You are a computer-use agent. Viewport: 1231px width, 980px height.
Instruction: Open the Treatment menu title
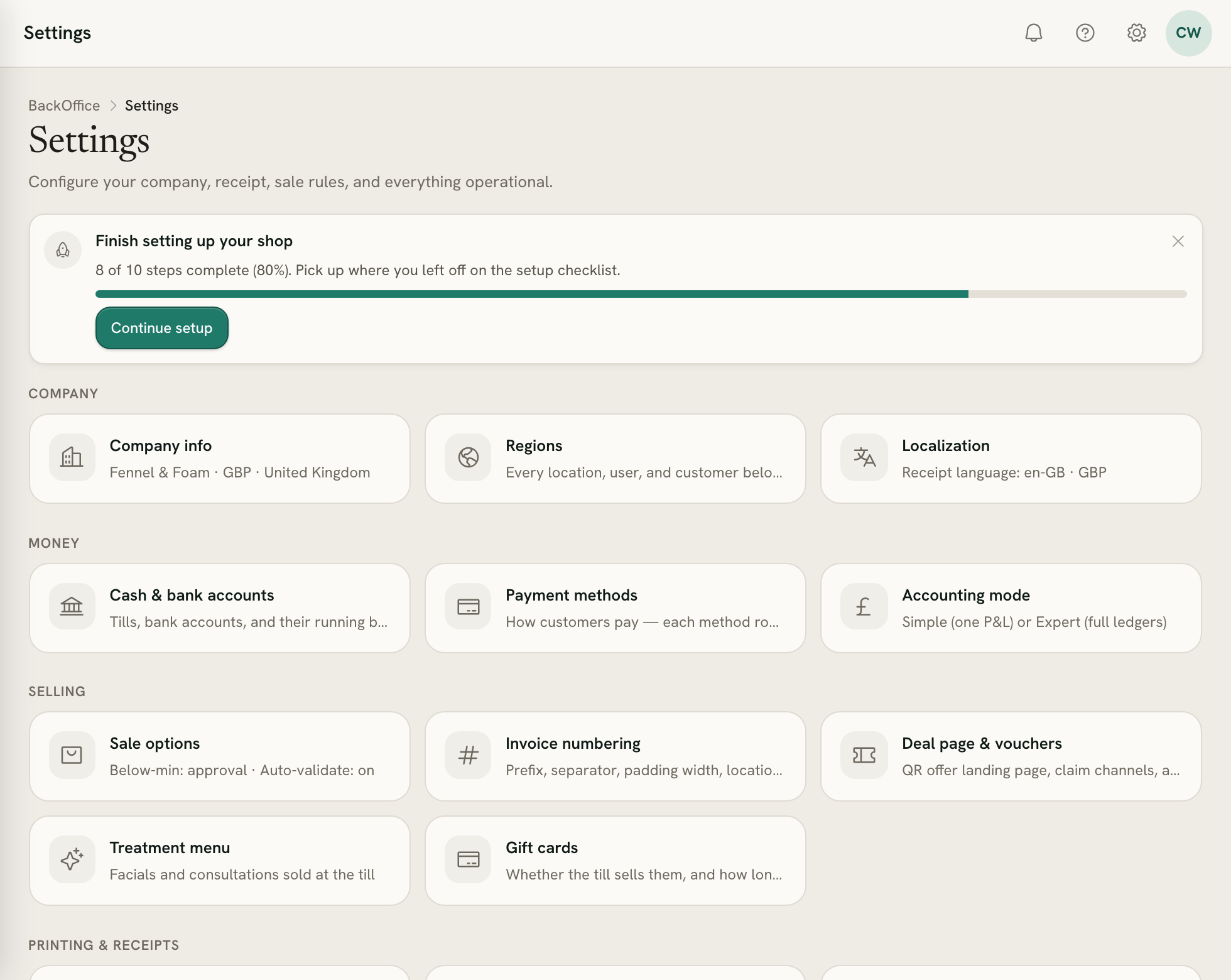click(170, 847)
